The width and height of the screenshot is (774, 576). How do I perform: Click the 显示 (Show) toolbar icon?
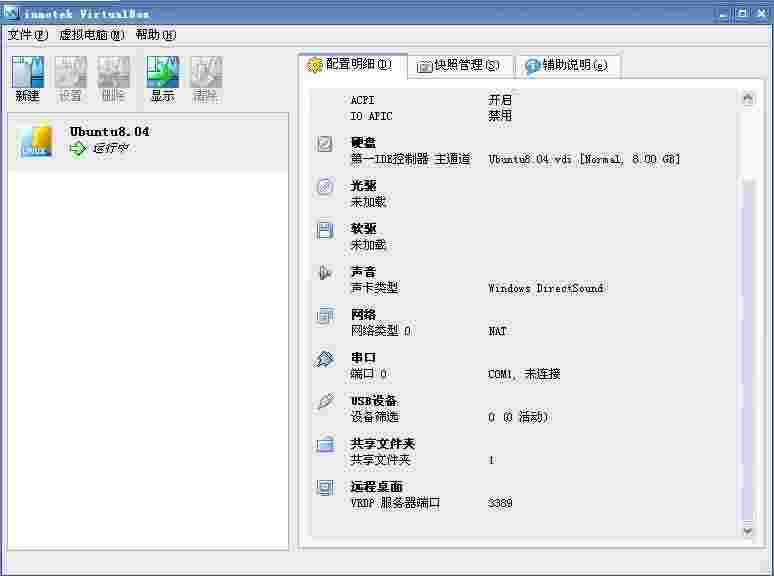[x=162, y=79]
